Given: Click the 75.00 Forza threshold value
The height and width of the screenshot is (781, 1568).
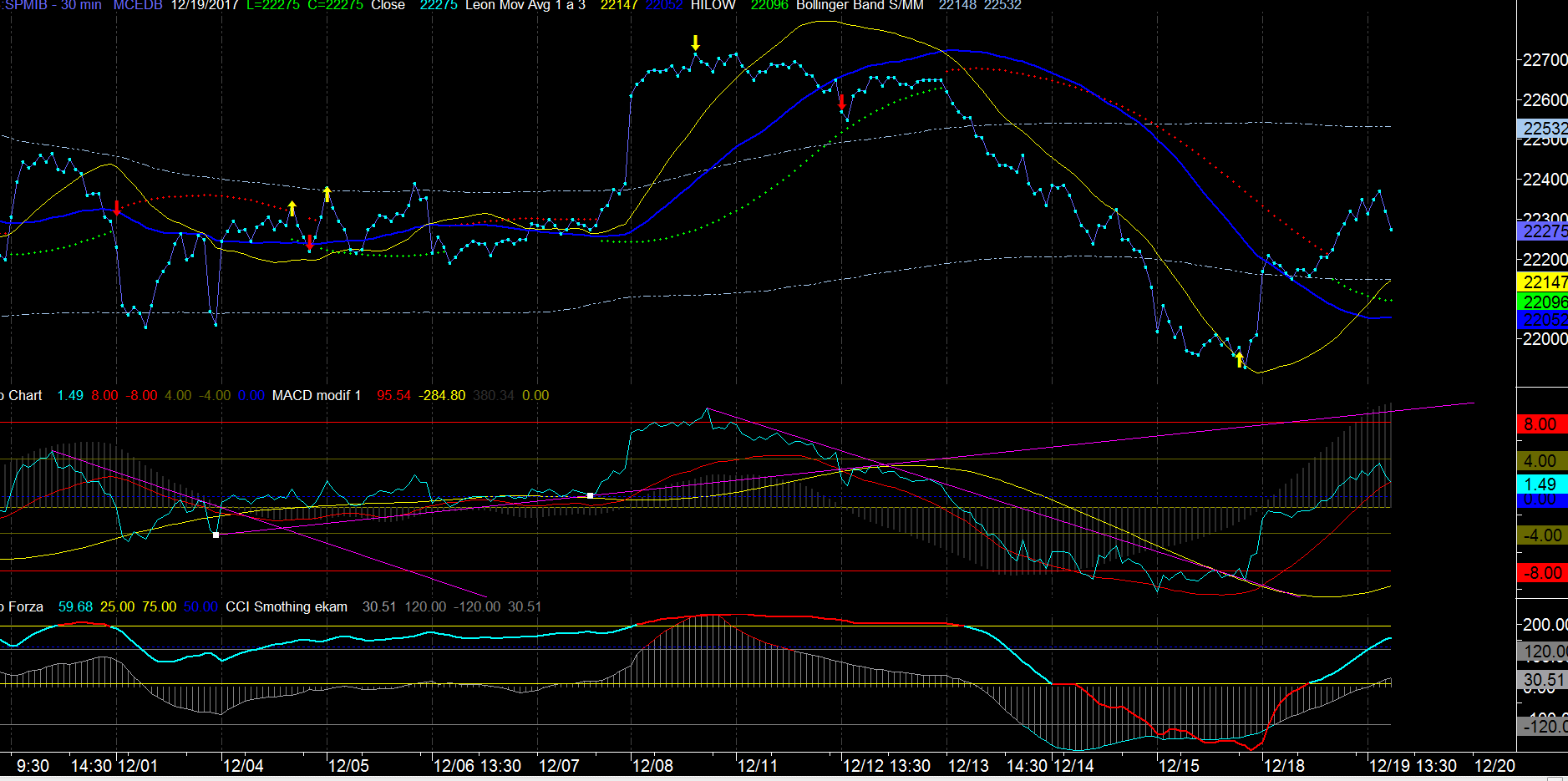Looking at the screenshot, I should tap(159, 606).
